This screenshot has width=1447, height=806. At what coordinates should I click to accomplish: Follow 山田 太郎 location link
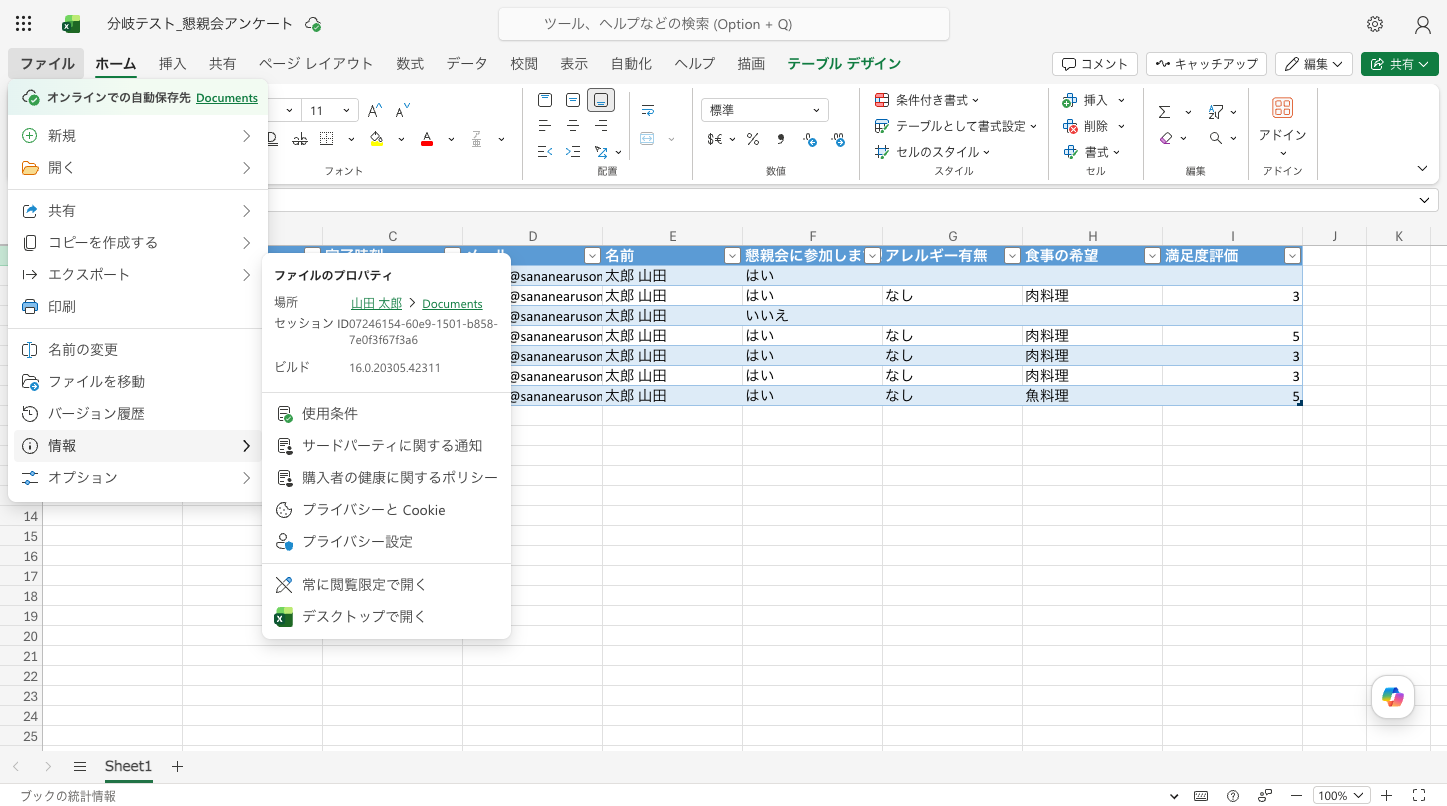pos(376,303)
